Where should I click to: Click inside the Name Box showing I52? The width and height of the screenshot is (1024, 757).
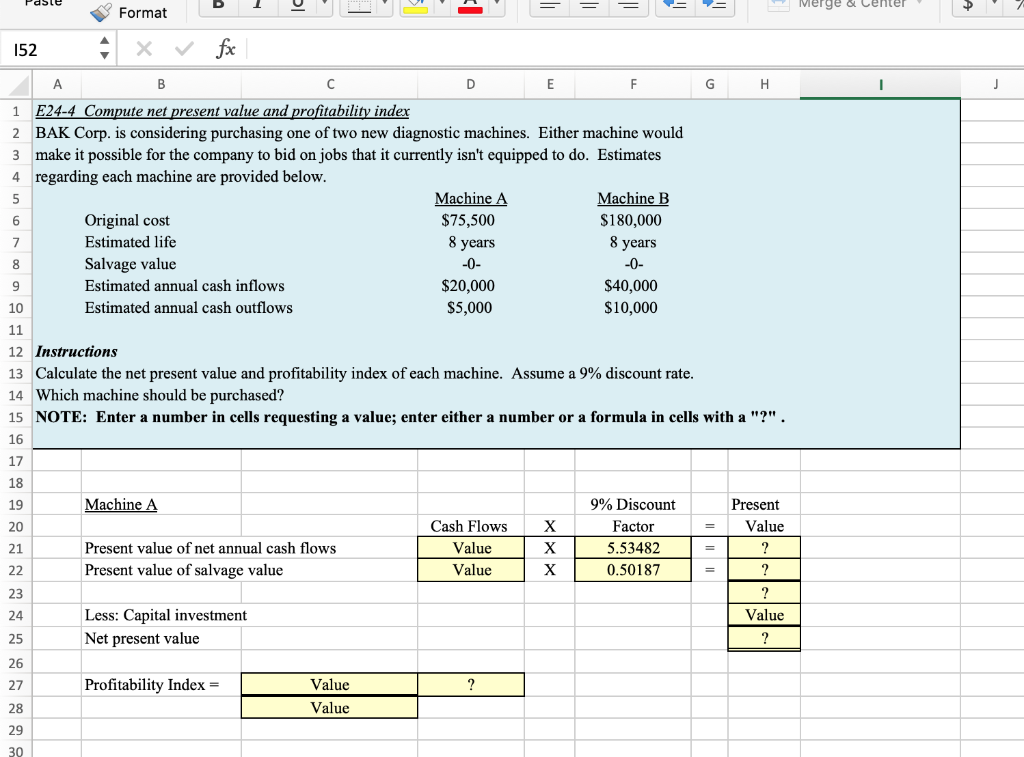coord(45,47)
